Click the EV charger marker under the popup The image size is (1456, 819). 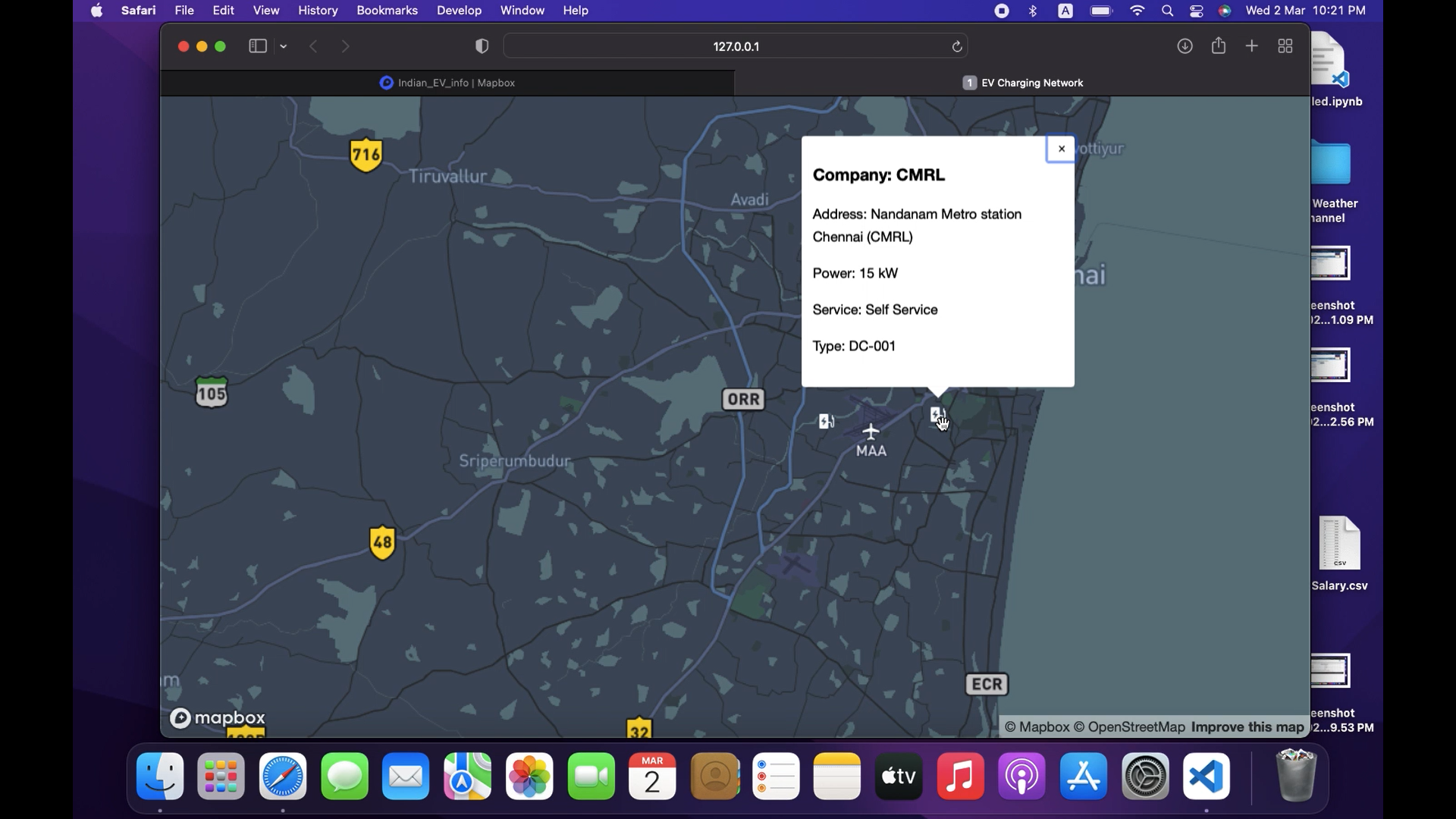pos(937,414)
